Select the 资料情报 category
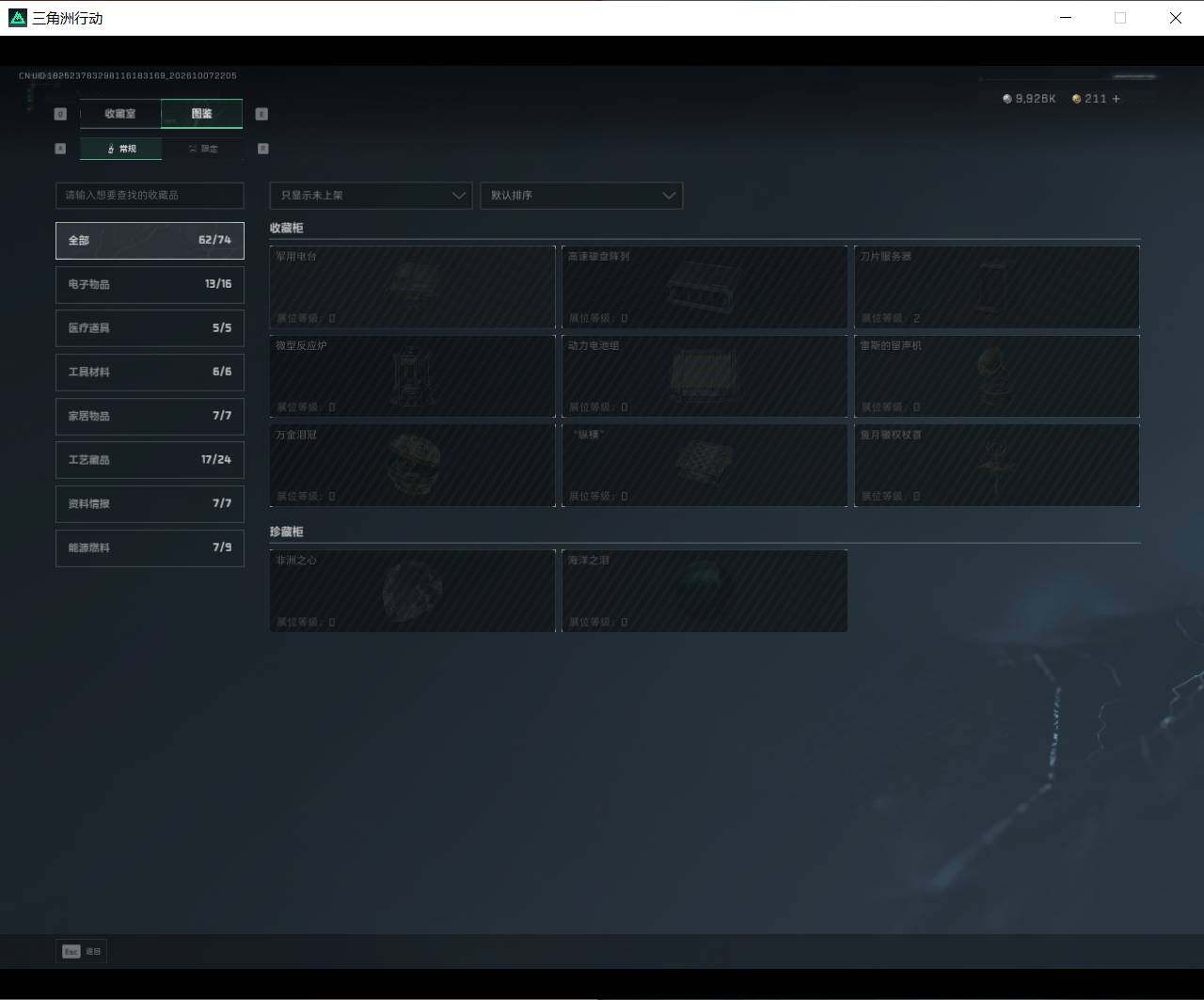This screenshot has height=1000, width=1204. pos(150,503)
